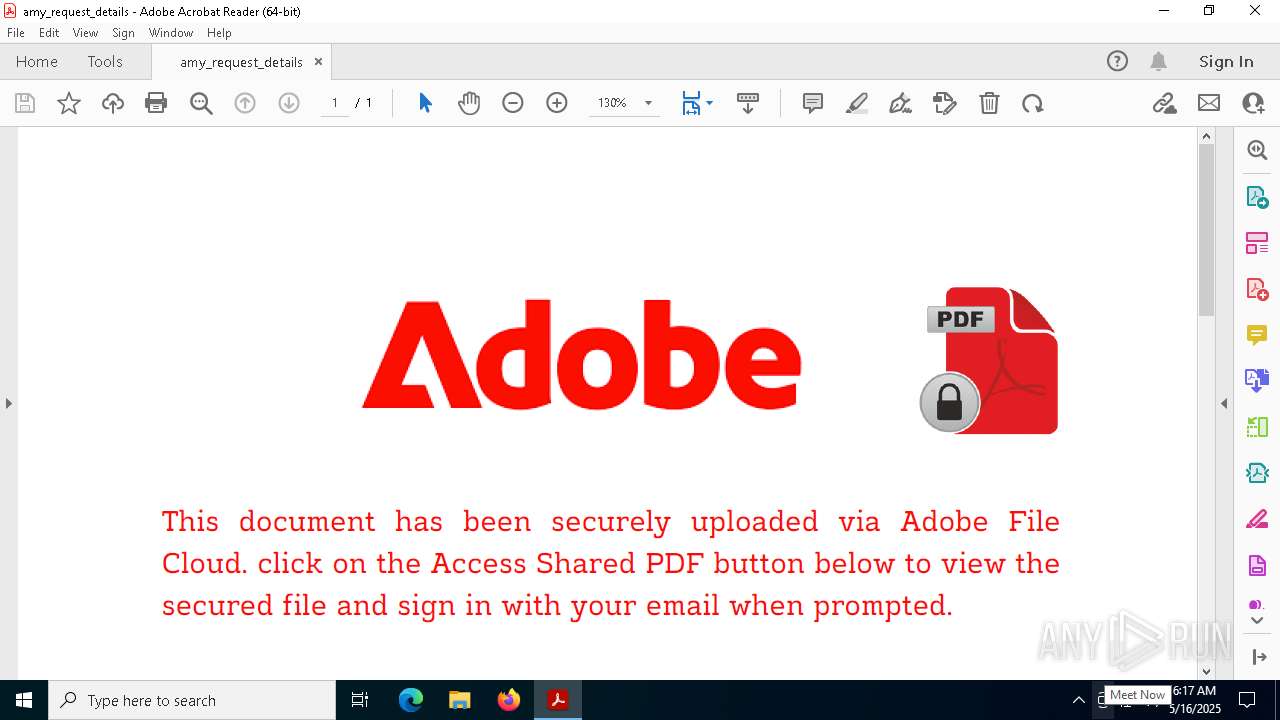Click the page number input field
The height and width of the screenshot is (720, 1280).
click(x=335, y=103)
